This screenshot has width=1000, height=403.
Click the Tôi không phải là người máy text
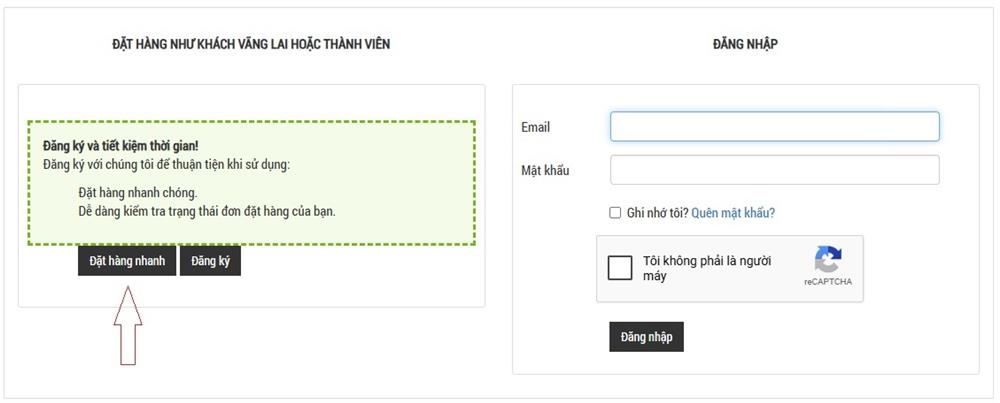(x=707, y=268)
